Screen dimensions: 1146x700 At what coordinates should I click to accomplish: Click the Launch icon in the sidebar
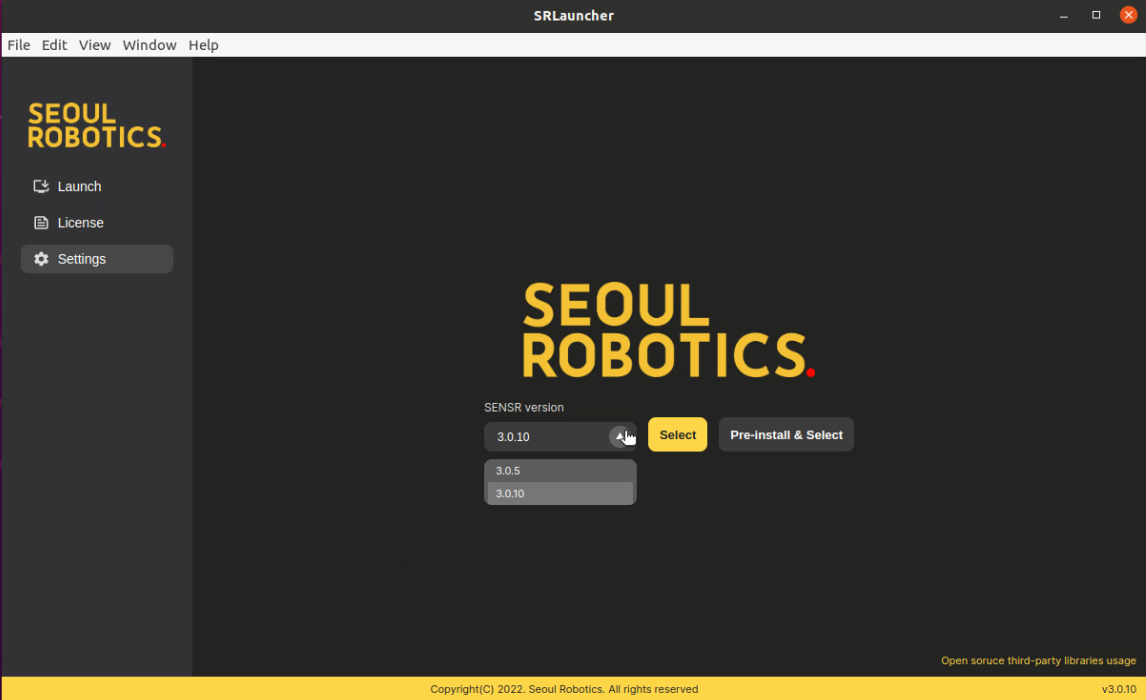(x=40, y=186)
